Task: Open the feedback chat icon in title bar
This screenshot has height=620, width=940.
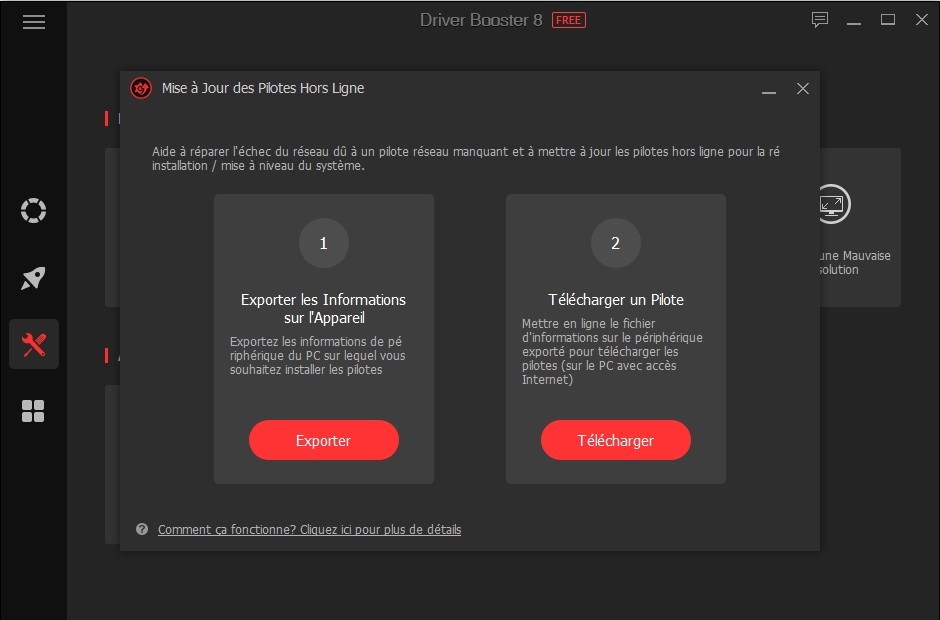Action: pyautogui.click(x=820, y=20)
